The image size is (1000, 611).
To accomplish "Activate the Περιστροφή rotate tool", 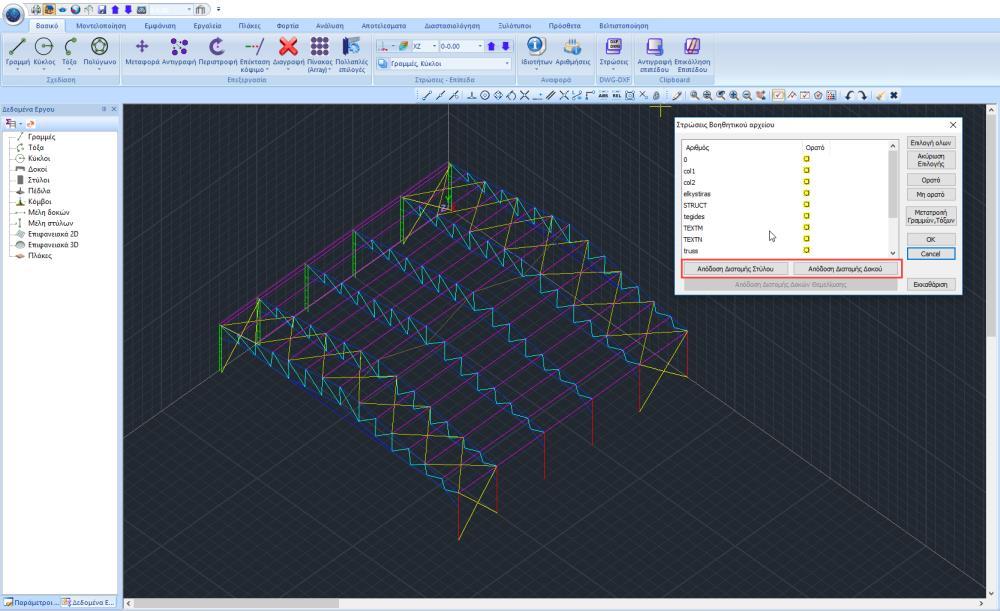I will [217, 52].
